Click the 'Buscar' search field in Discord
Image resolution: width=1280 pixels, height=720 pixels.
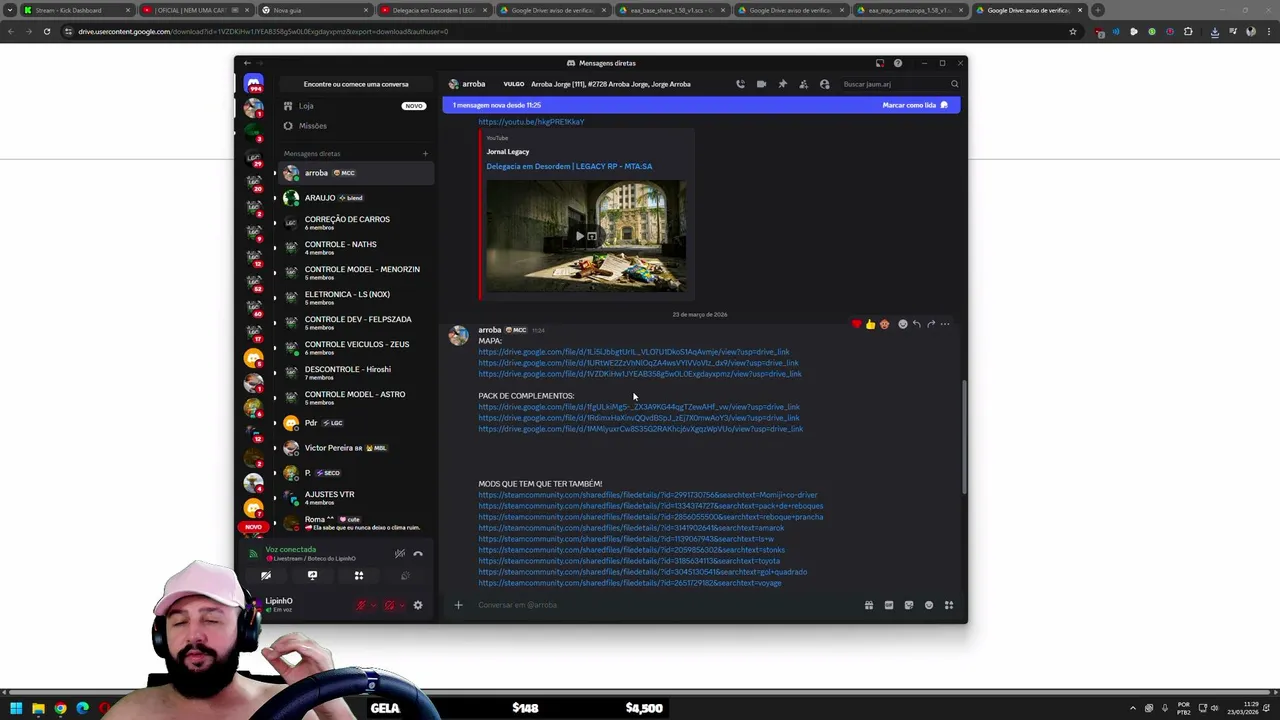pyautogui.click(x=898, y=84)
